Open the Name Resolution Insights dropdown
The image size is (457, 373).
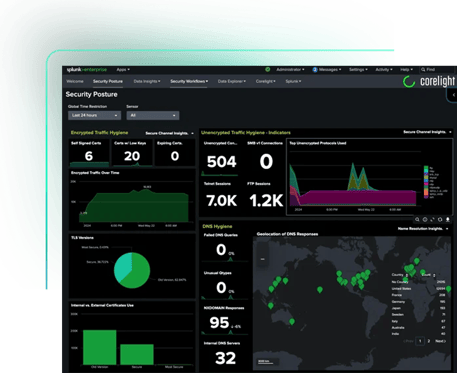(423, 229)
